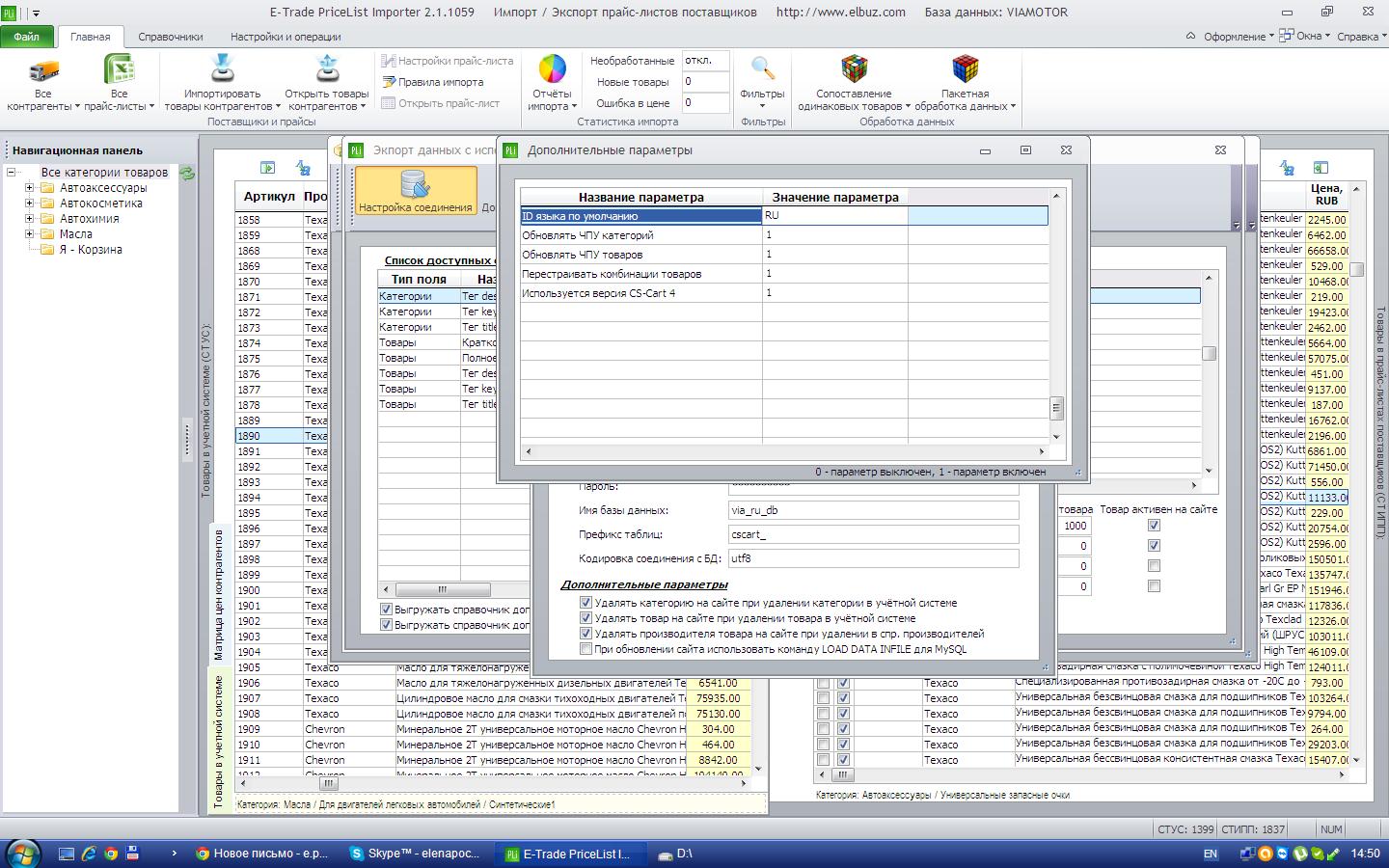Viewport: 1389px width, 868px height.
Task: Click the 'Фильтры' magnifier icon
Action: click(x=763, y=69)
